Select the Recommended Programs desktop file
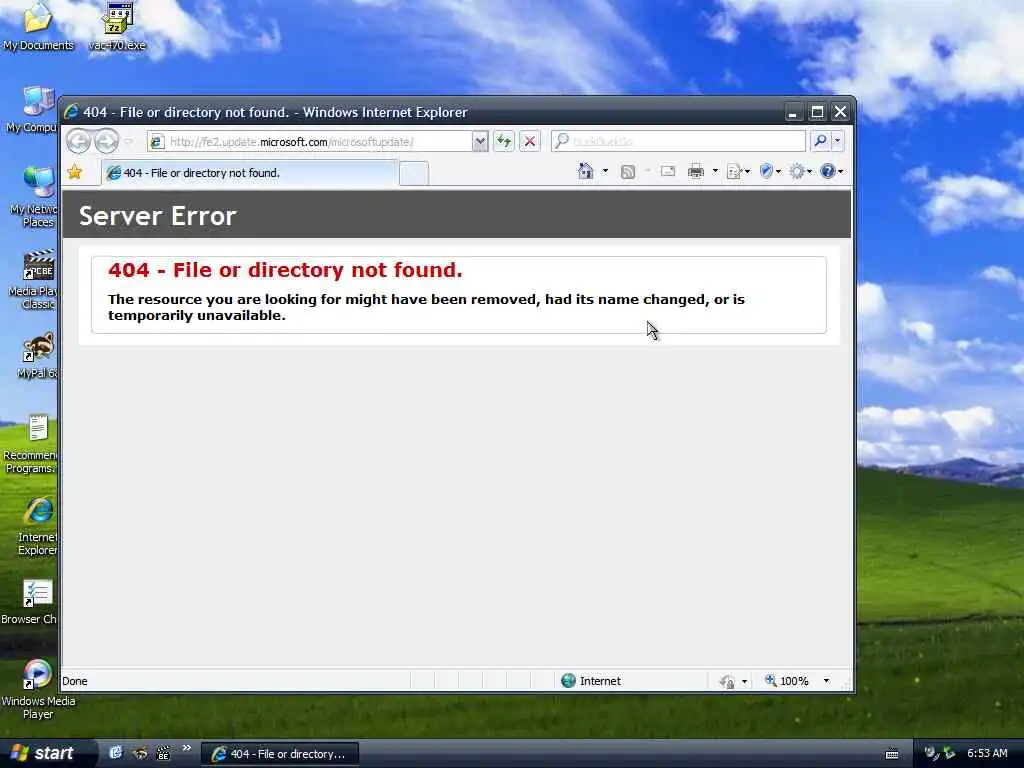 30,444
